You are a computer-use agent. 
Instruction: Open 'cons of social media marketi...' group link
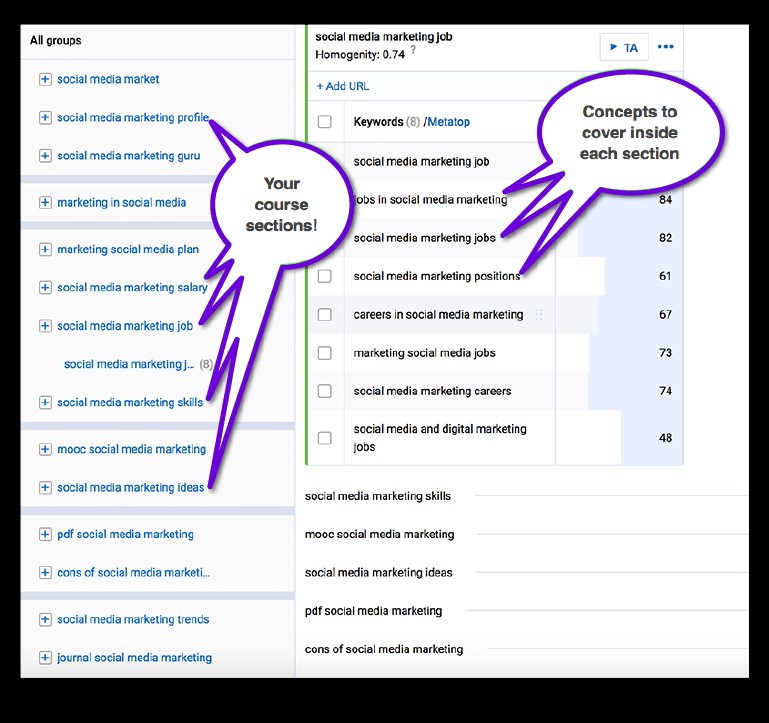coord(133,572)
